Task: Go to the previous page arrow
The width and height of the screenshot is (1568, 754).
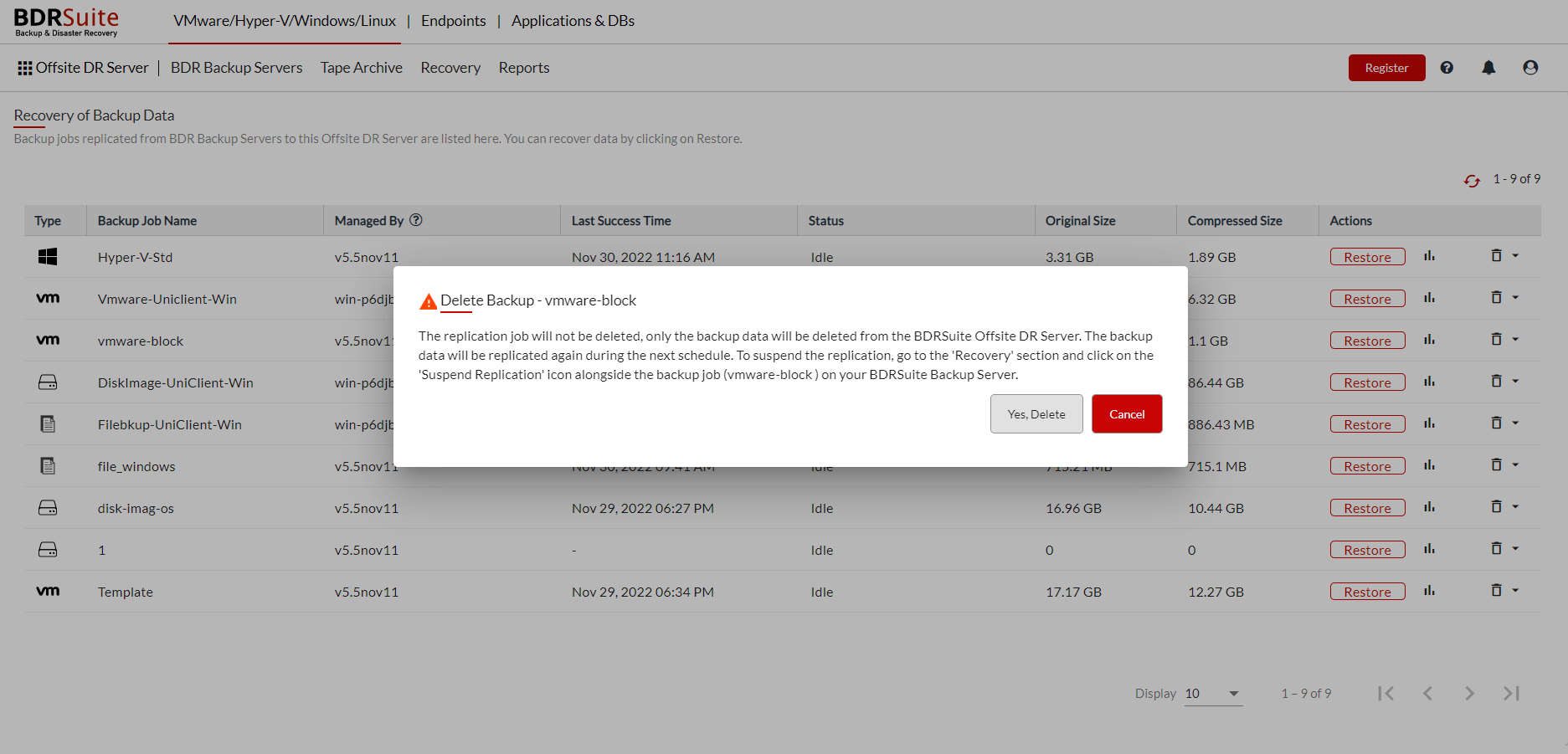Action: (1428, 693)
